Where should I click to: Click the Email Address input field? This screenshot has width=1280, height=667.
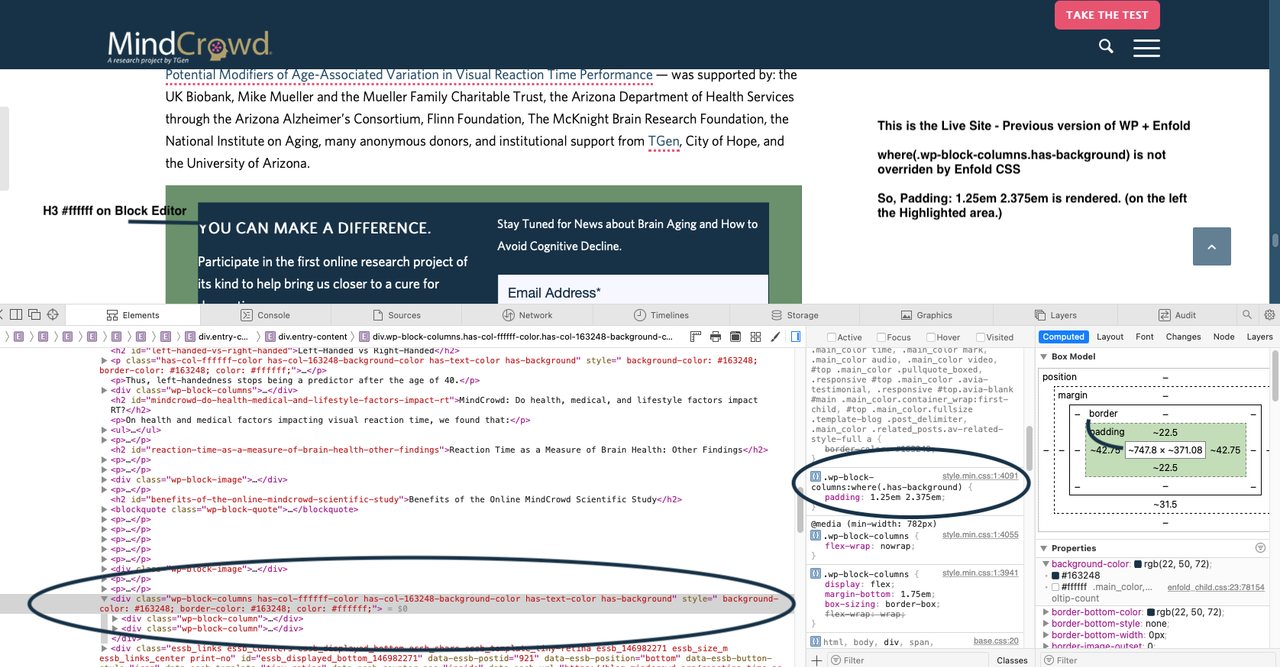pos(633,292)
